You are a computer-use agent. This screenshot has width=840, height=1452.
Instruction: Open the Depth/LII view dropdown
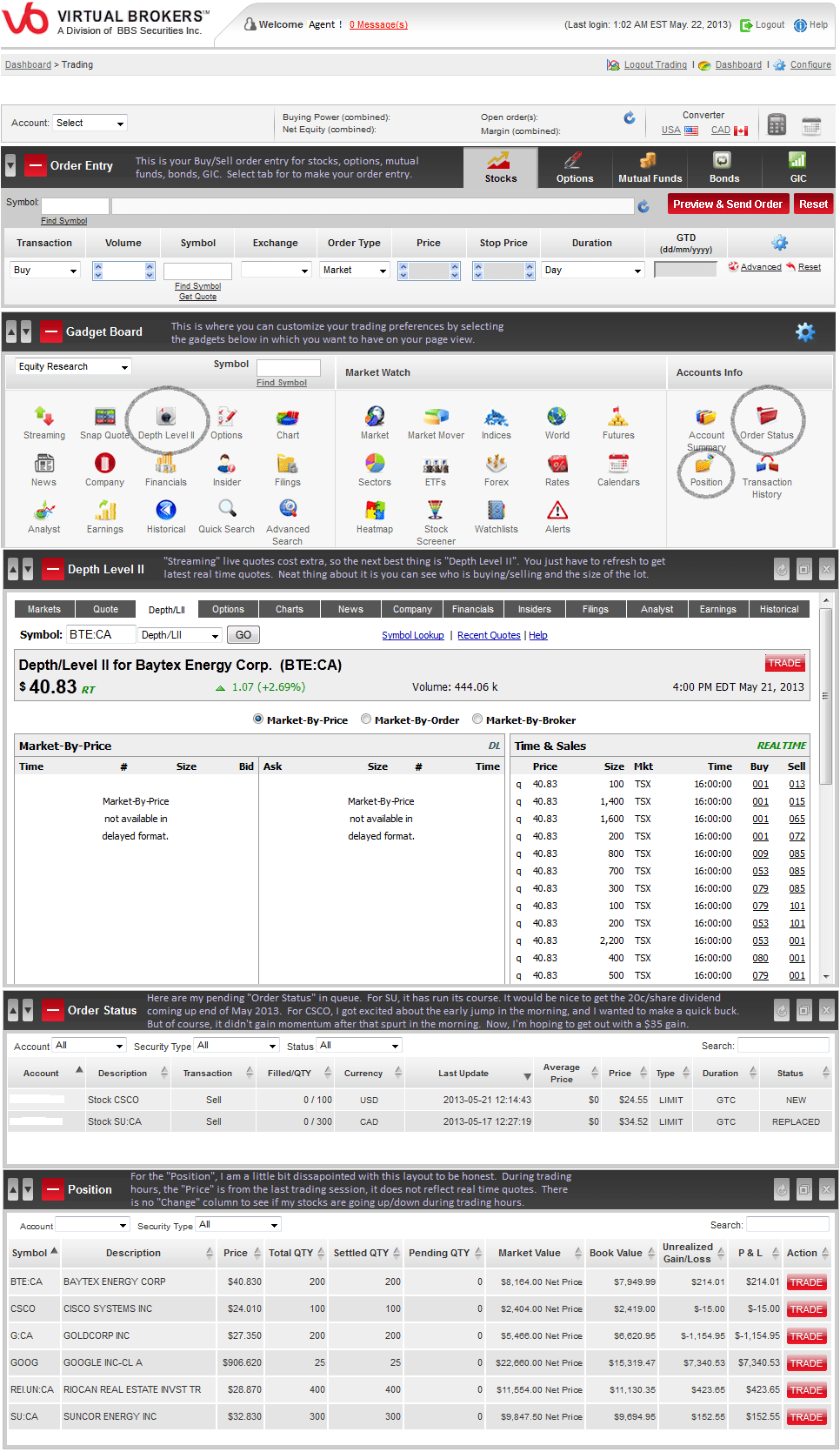point(180,635)
